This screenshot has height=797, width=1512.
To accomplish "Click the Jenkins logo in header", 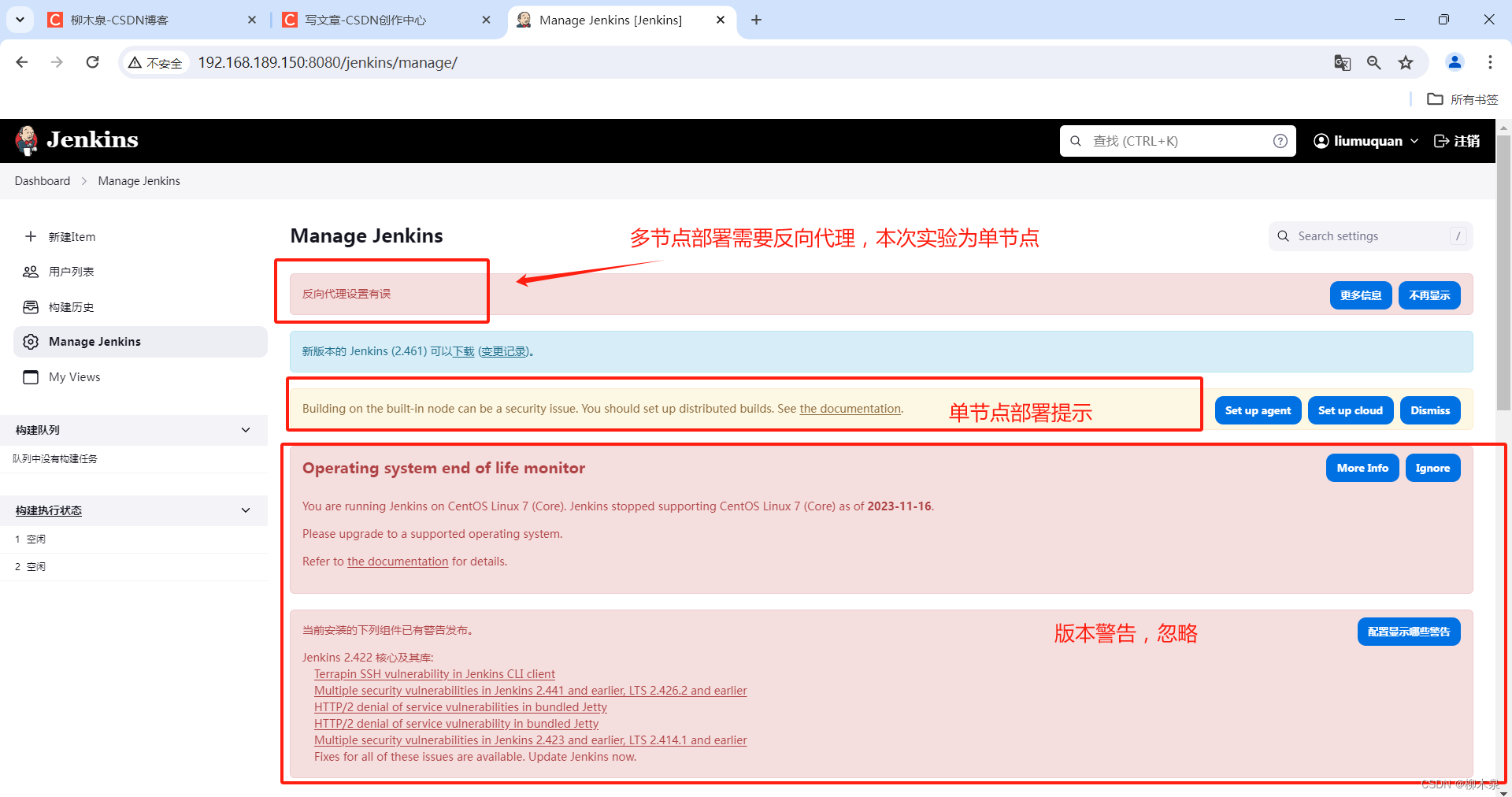I will (76, 140).
